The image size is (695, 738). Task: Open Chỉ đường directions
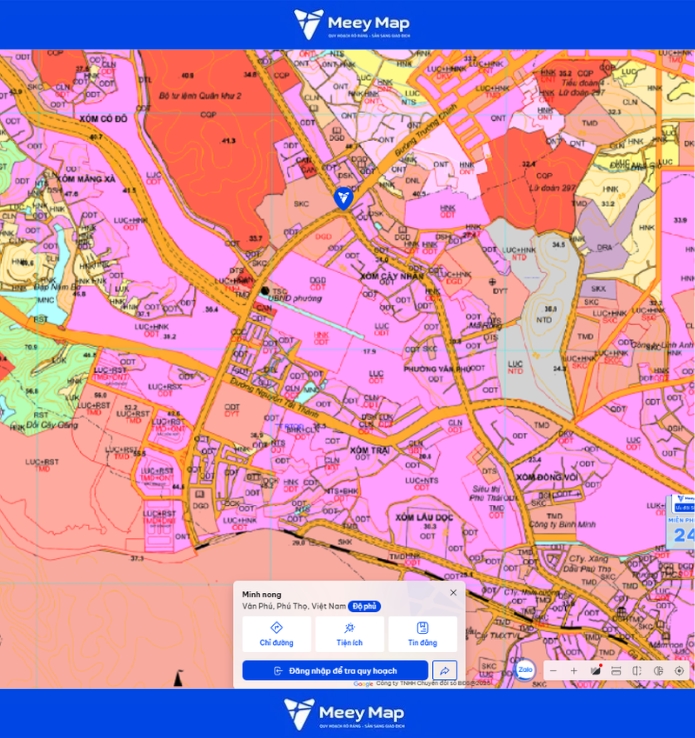(x=277, y=634)
